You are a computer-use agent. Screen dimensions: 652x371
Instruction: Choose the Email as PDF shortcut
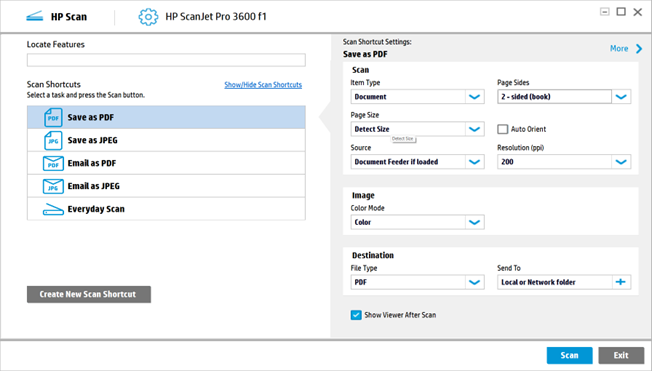click(166, 163)
